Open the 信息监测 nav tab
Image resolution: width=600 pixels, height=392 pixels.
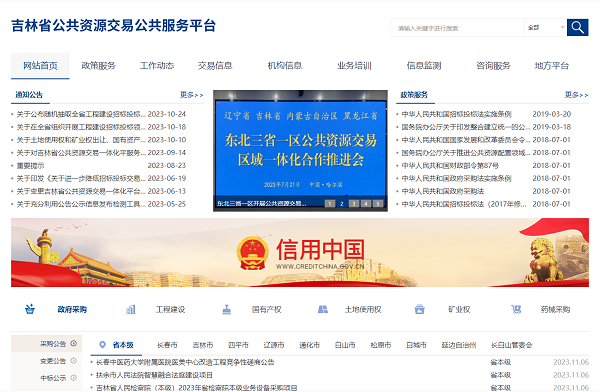(x=424, y=66)
